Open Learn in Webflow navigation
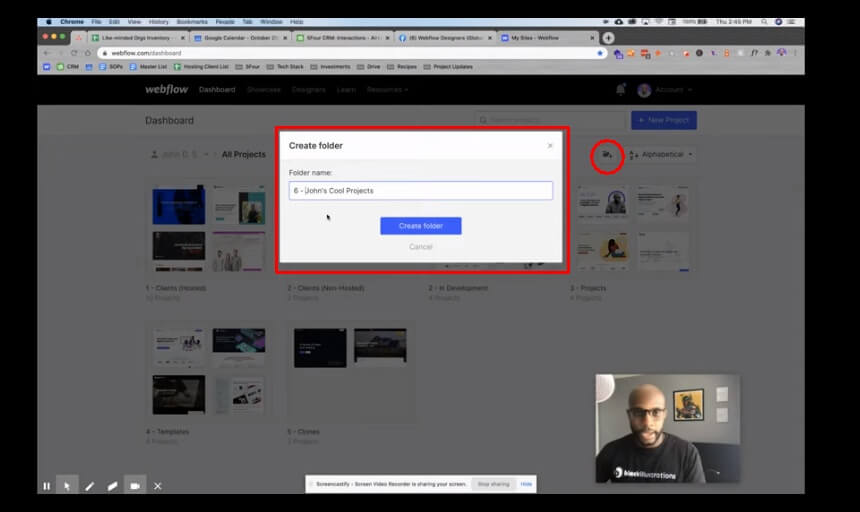The image size is (860, 512). 346,89
